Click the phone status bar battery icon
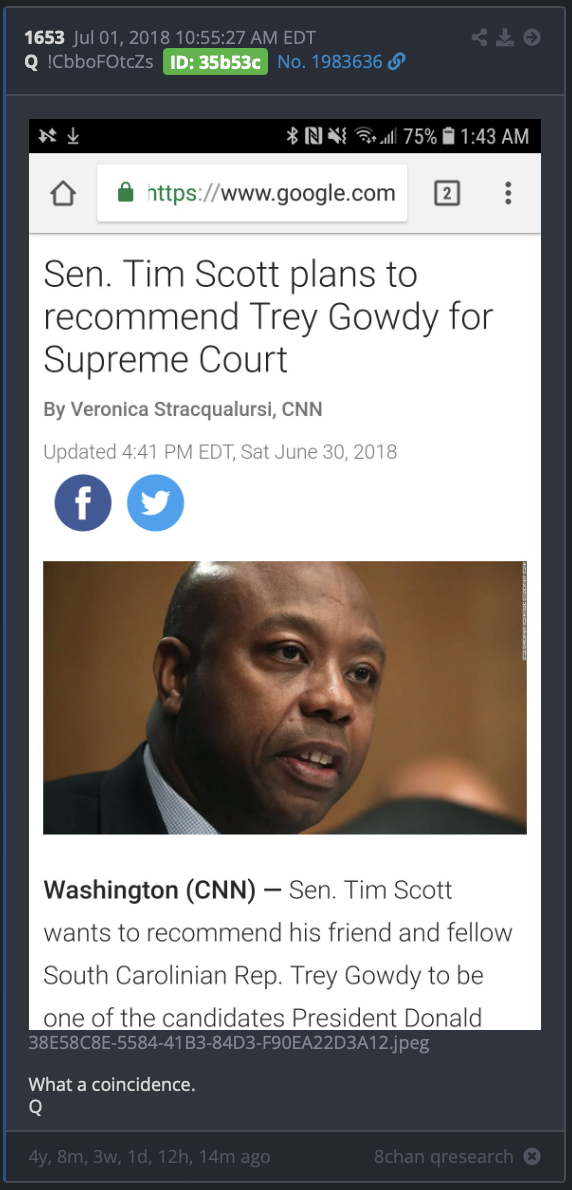The image size is (572, 1190). (x=448, y=137)
